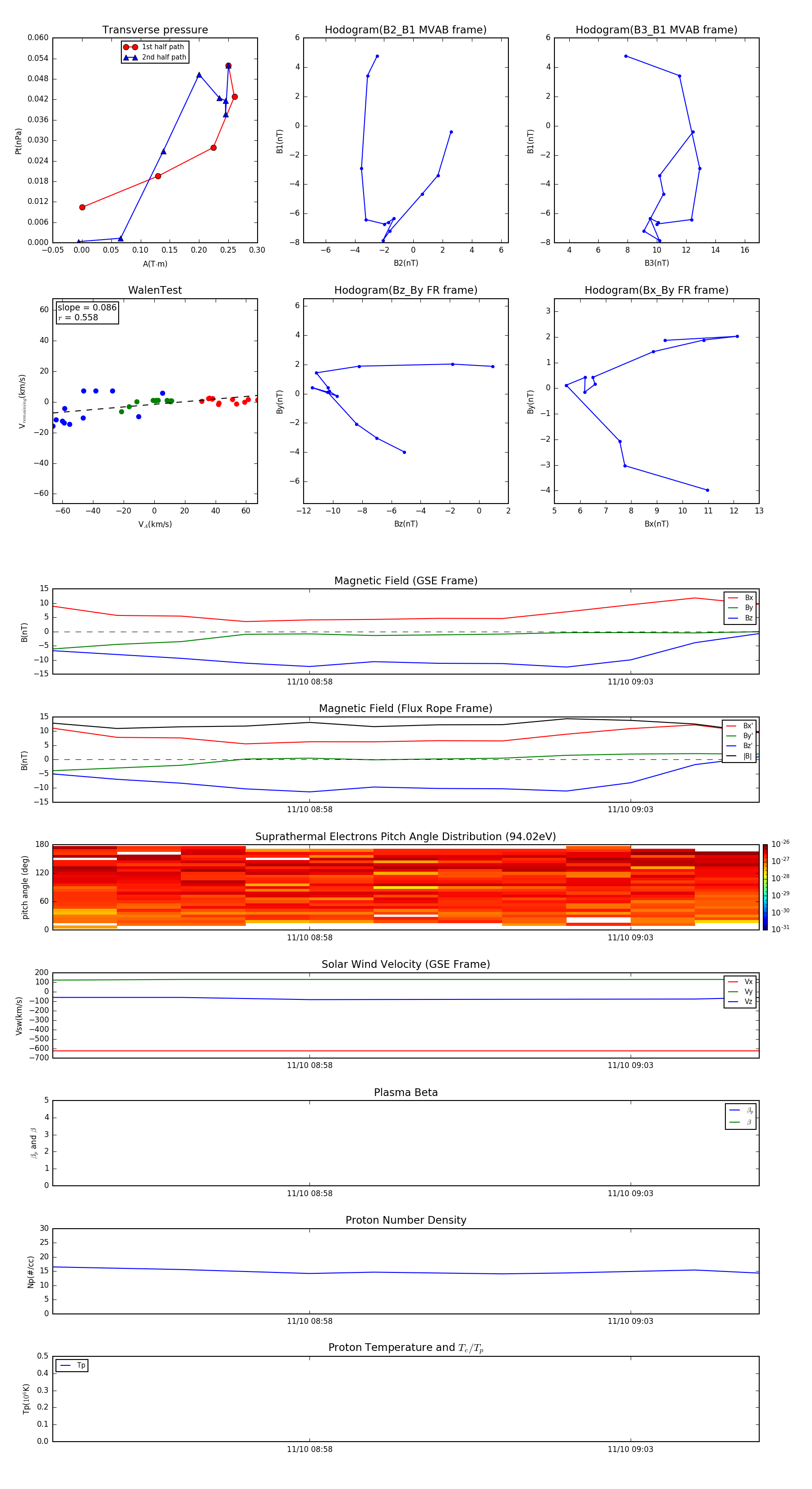Click the Plasma Beta plot title
812x1489 pixels.
406,1092
